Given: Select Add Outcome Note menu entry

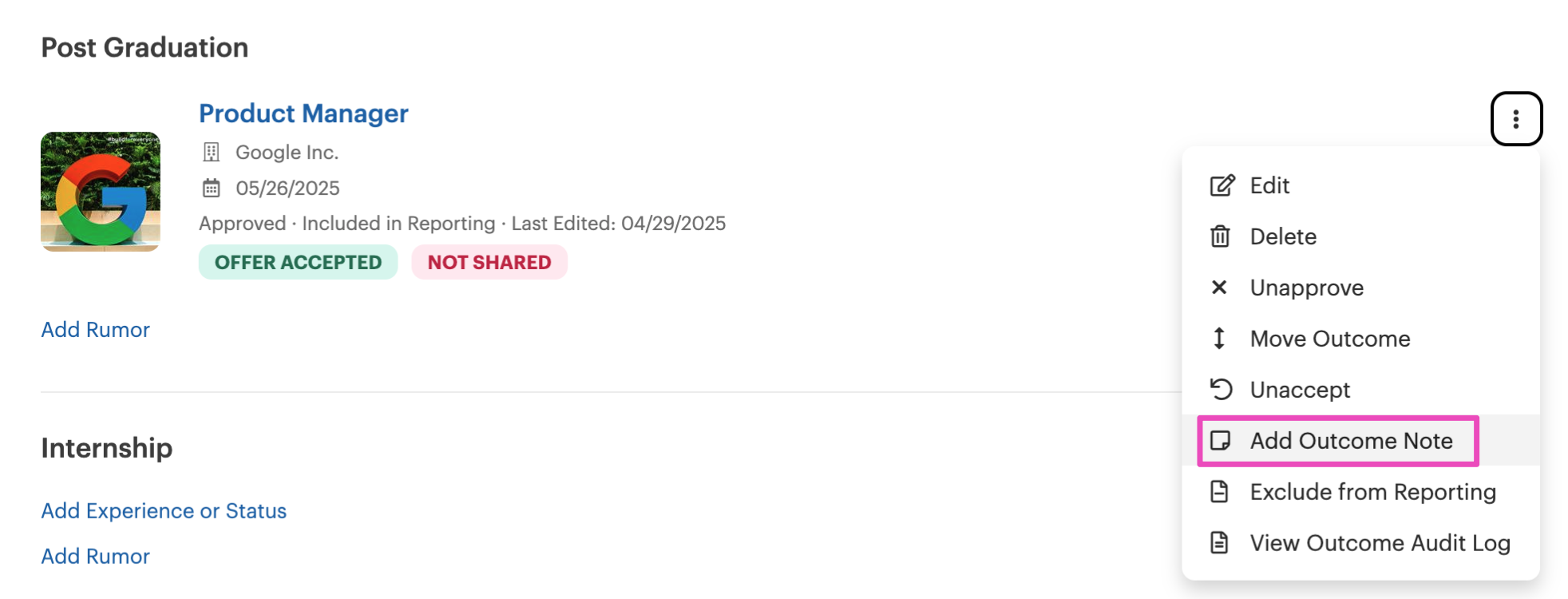Looking at the screenshot, I should click(x=1351, y=441).
